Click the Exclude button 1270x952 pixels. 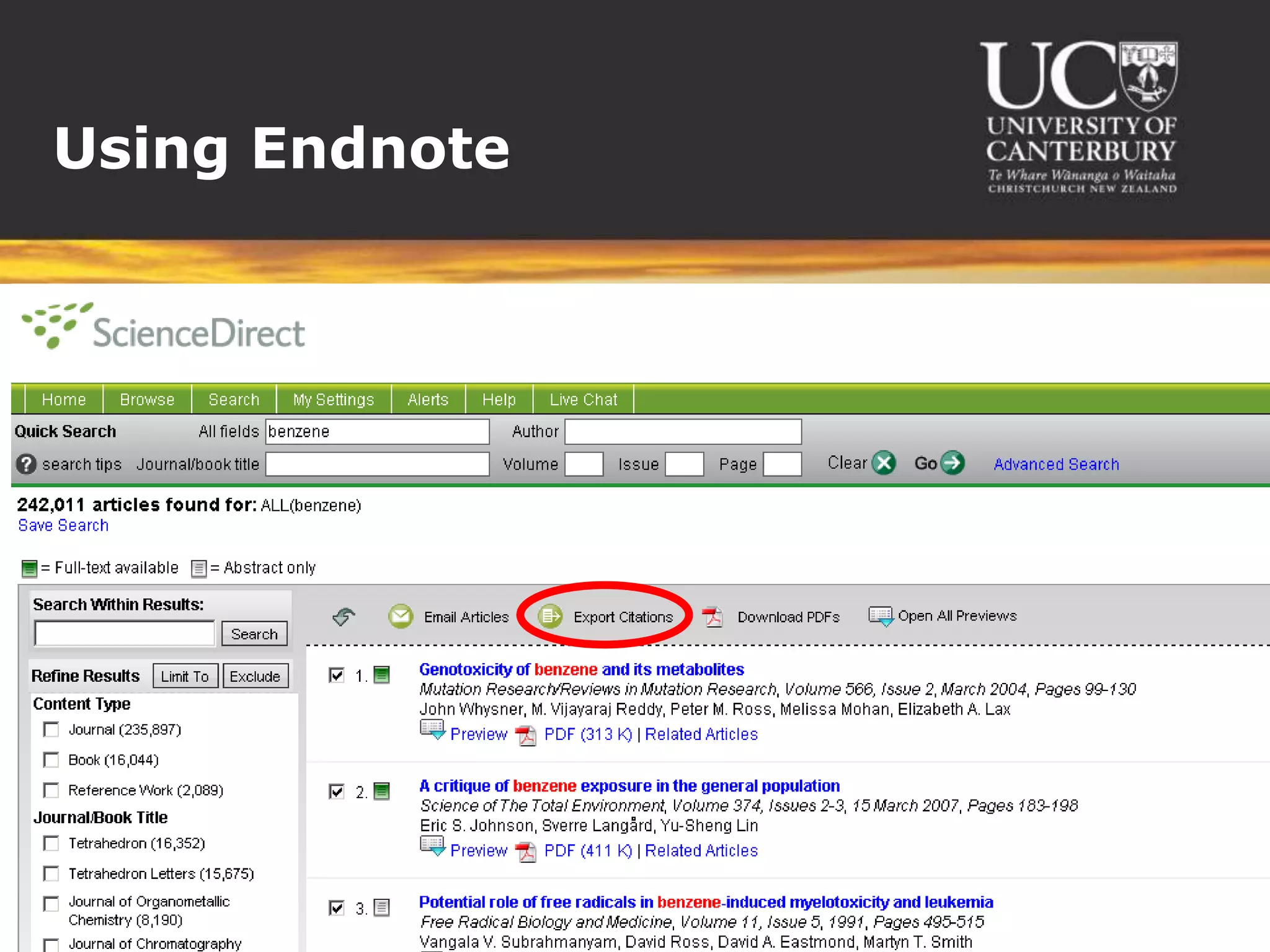255,676
